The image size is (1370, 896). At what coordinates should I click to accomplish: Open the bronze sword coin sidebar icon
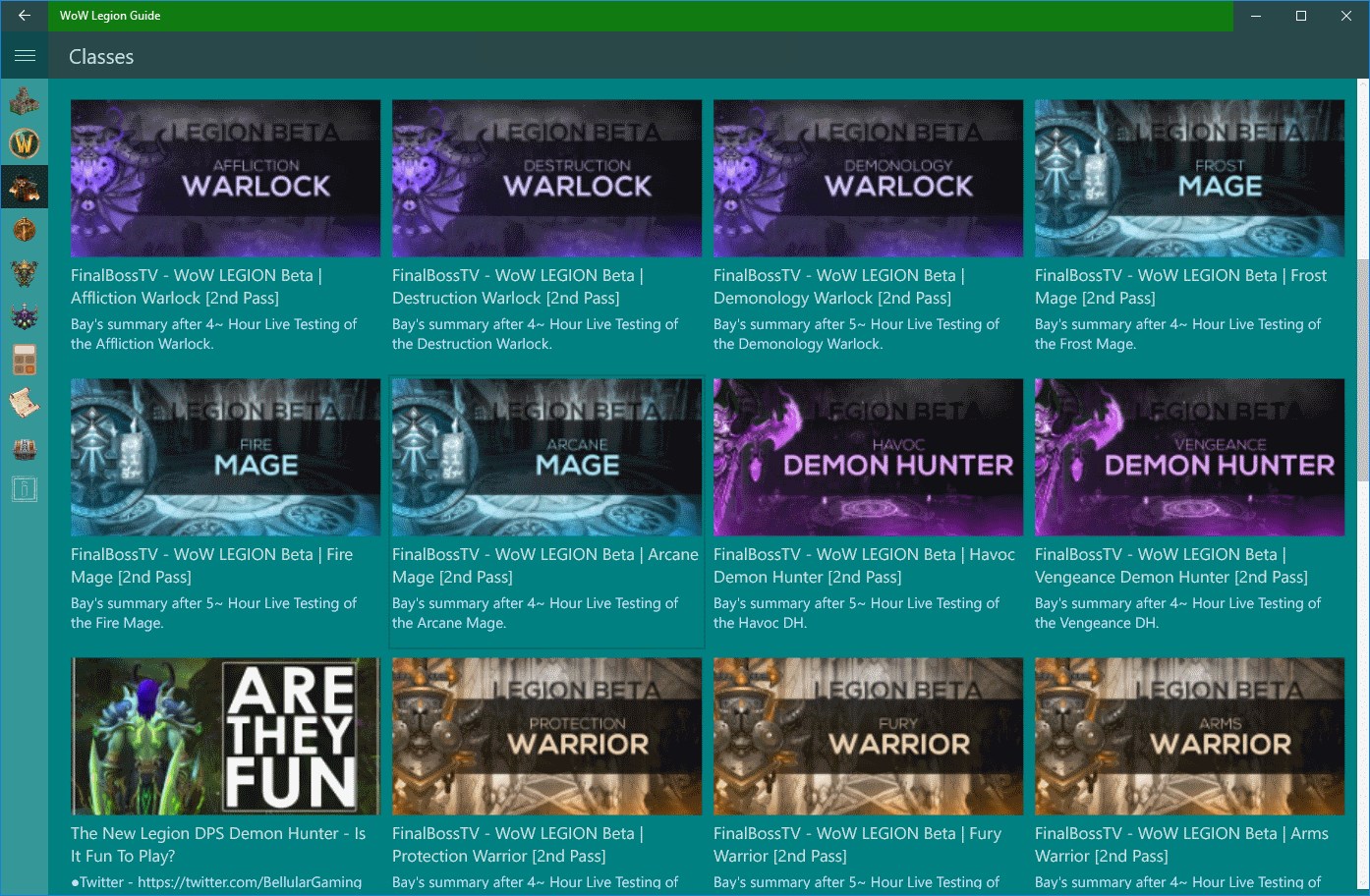(25, 230)
